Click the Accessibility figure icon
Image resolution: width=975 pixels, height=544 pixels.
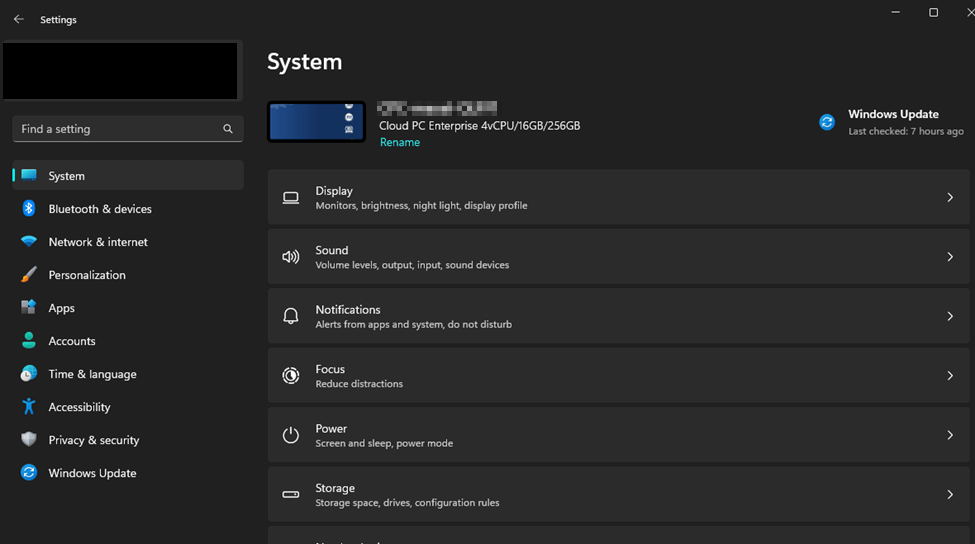(29, 407)
